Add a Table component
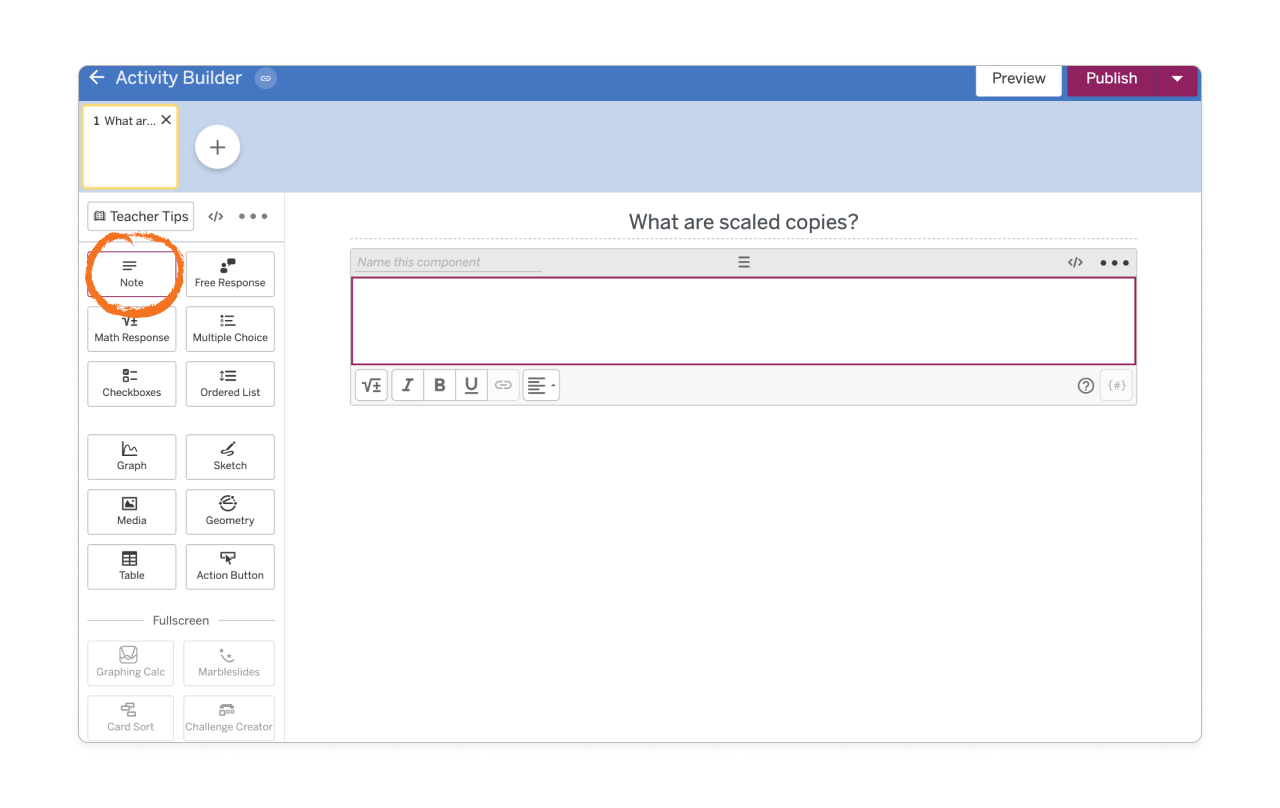The width and height of the screenshot is (1280, 808). [131, 567]
